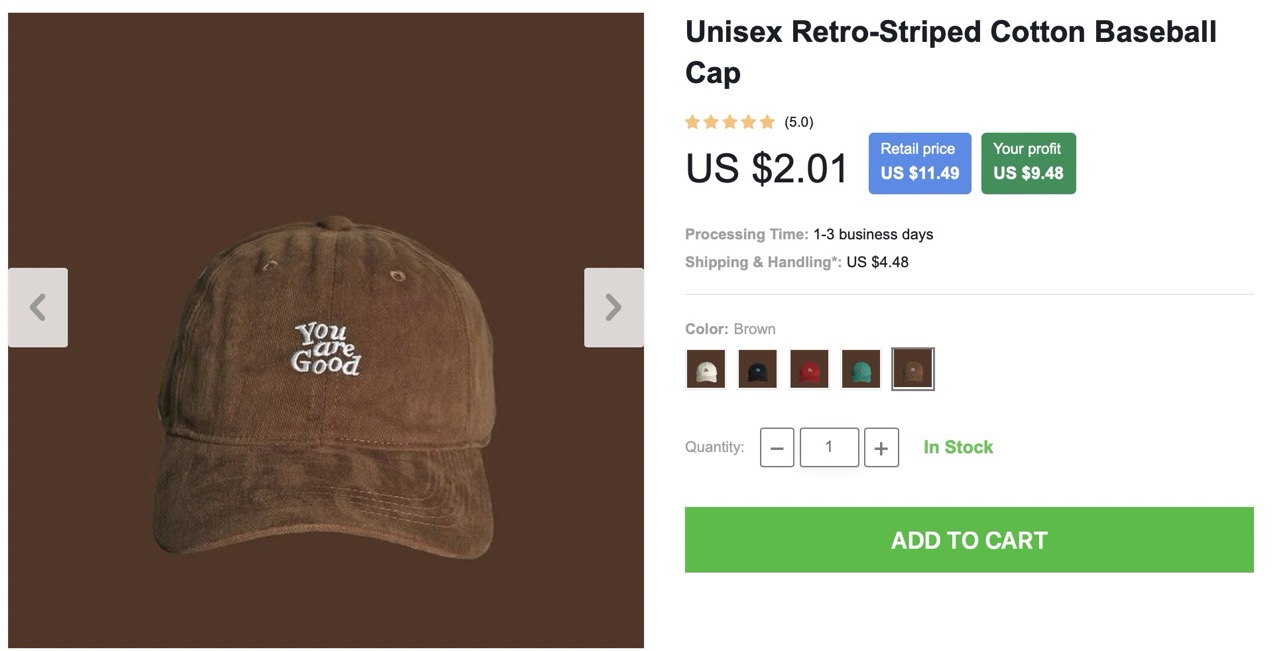Viewport: 1280px width, 651px height.
Task: Click the Shipping & Handling label
Action: click(763, 262)
